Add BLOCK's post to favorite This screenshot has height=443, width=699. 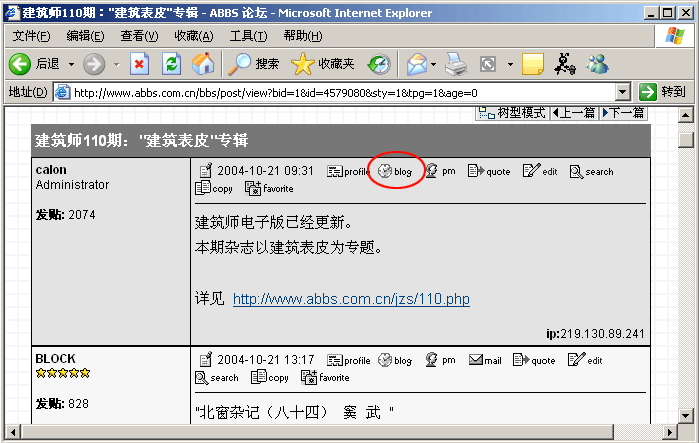tap(325, 377)
